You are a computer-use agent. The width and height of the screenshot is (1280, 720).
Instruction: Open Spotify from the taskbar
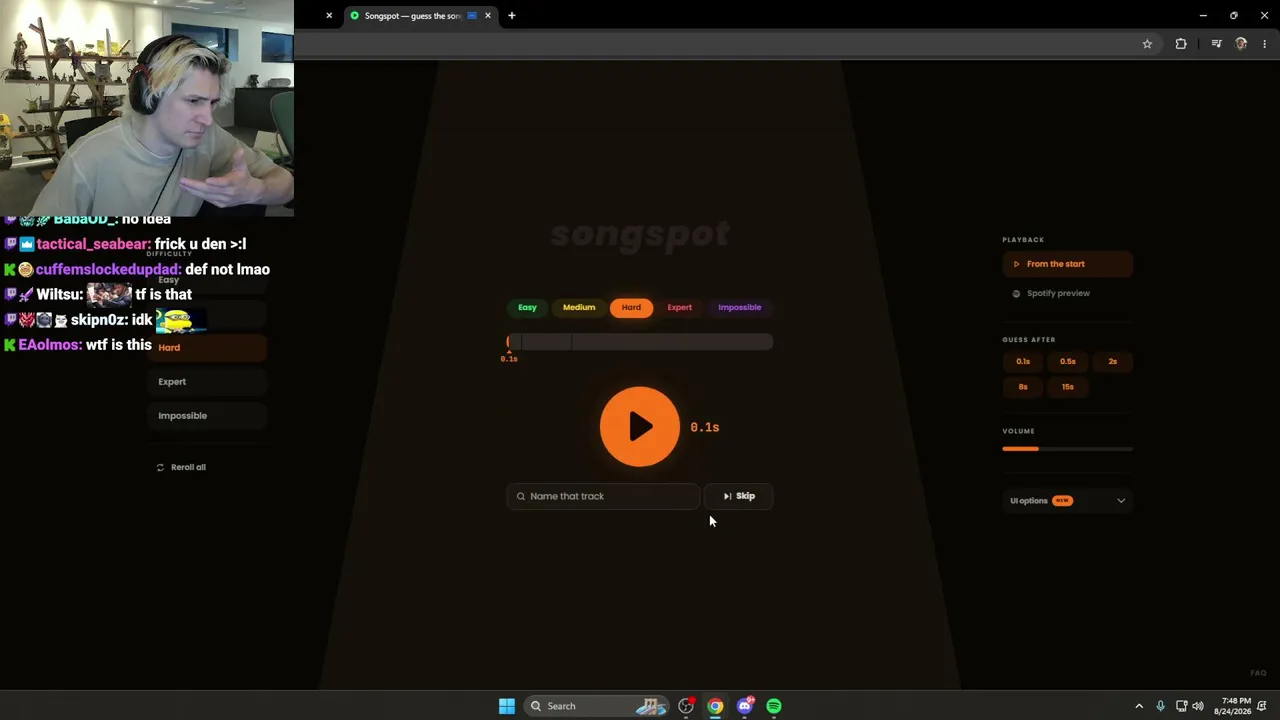pos(774,706)
